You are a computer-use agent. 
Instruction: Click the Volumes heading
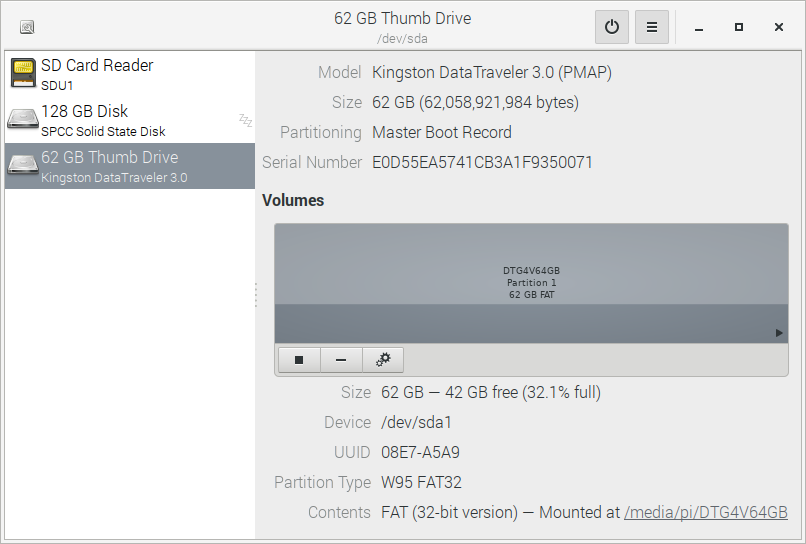pyautogui.click(x=293, y=200)
